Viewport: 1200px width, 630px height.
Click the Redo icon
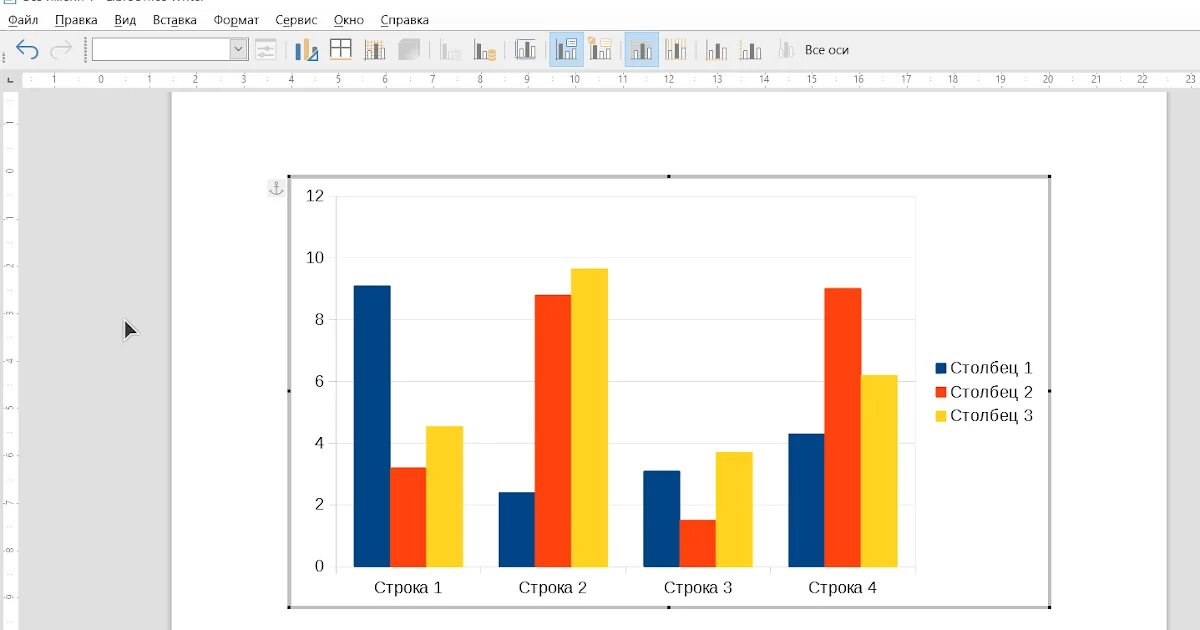pos(60,47)
